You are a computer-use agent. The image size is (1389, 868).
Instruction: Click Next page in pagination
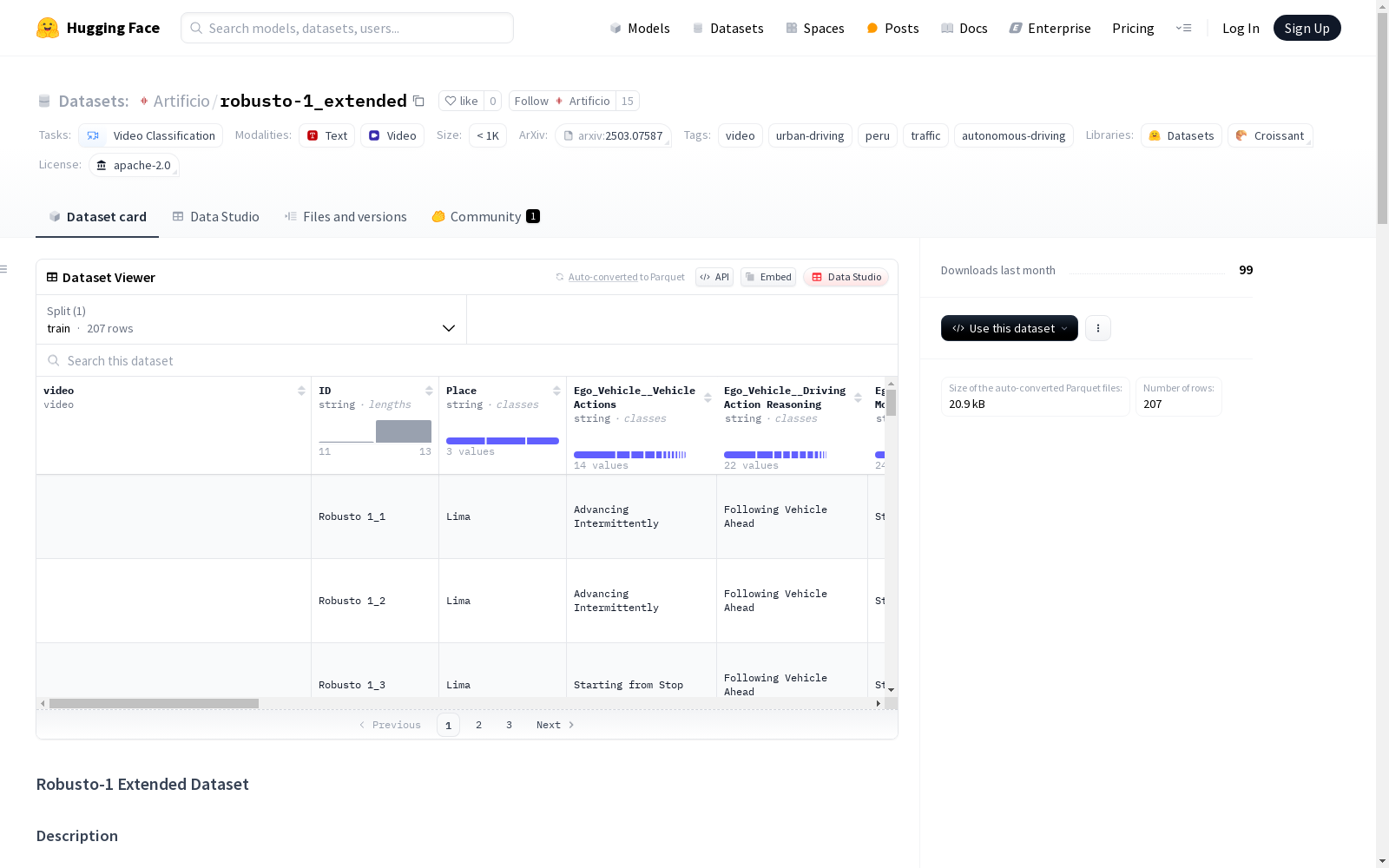coord(556,725)
